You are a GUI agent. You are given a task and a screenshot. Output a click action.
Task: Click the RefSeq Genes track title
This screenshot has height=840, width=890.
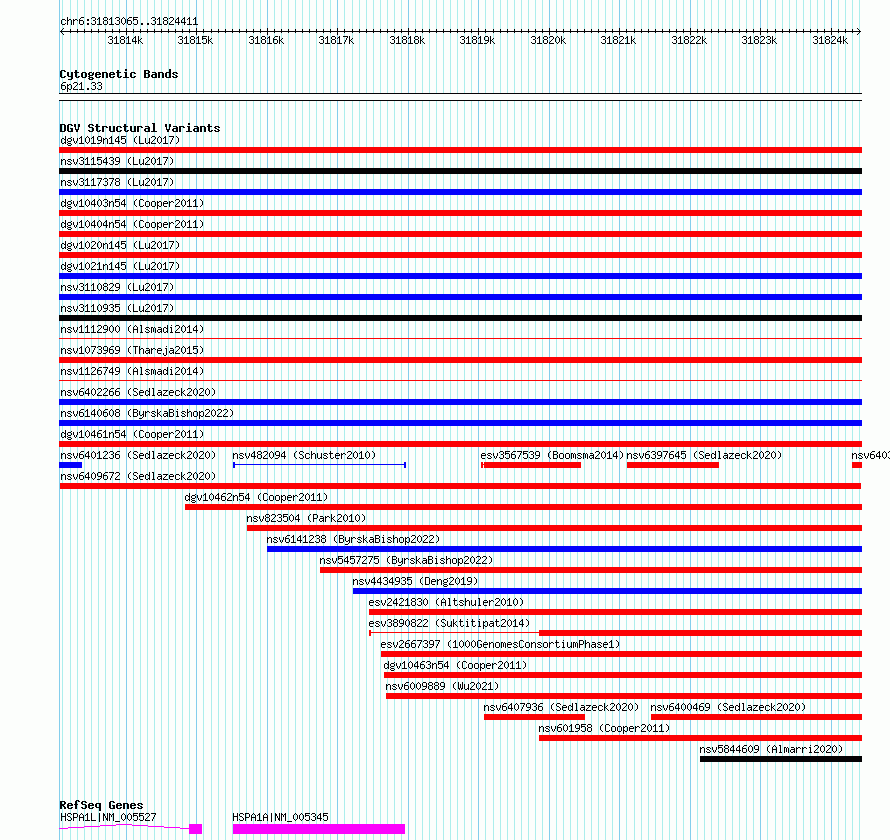(101, 805)
